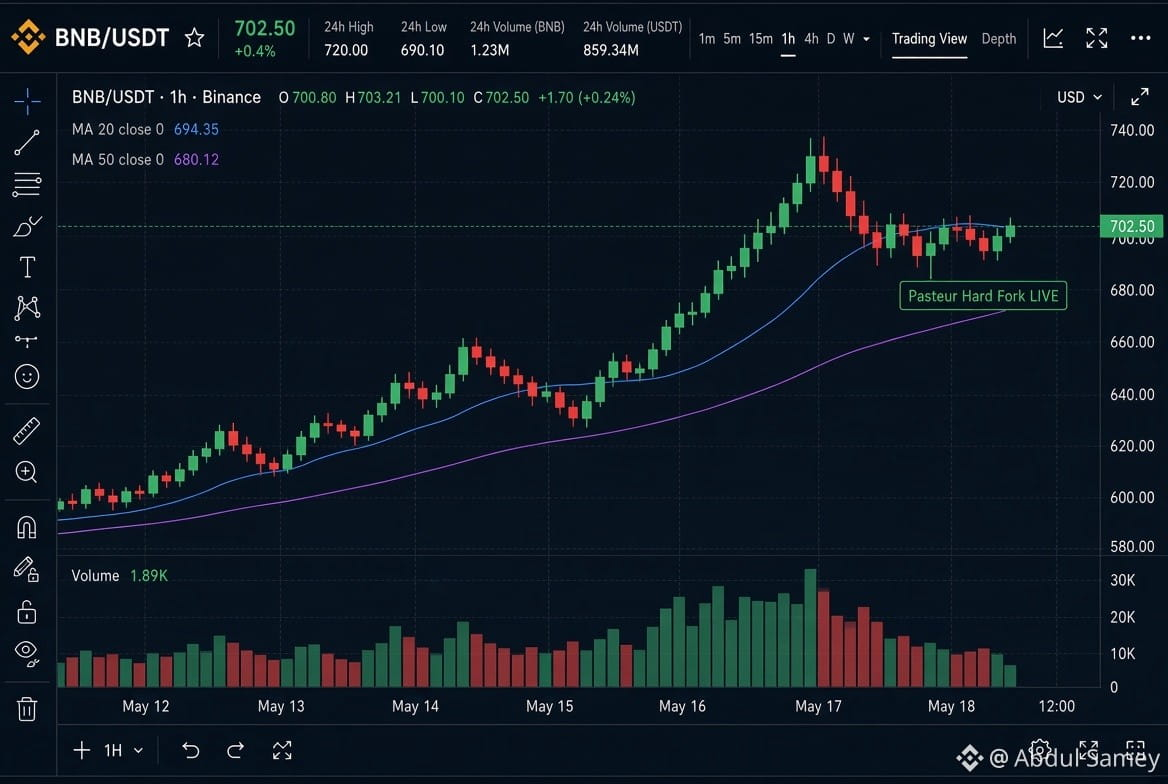The height and width of the screenshot is (784, 1168).
Task: Click the 680.00 price axis label
Action: pos(1132,290)
